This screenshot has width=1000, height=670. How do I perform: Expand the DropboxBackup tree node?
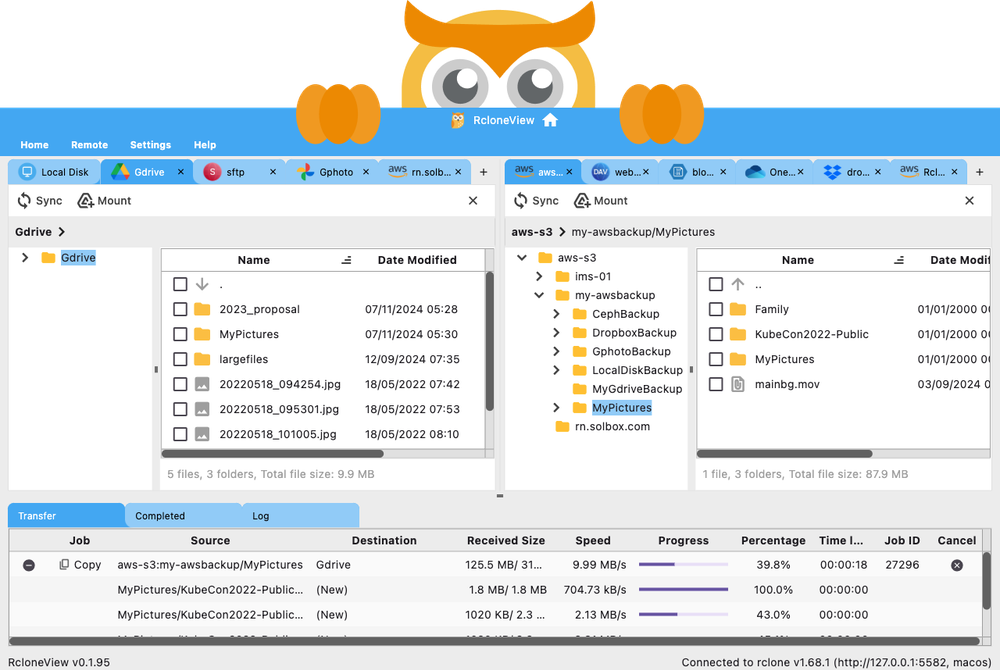pyautogui.click(x=556, y=333)
